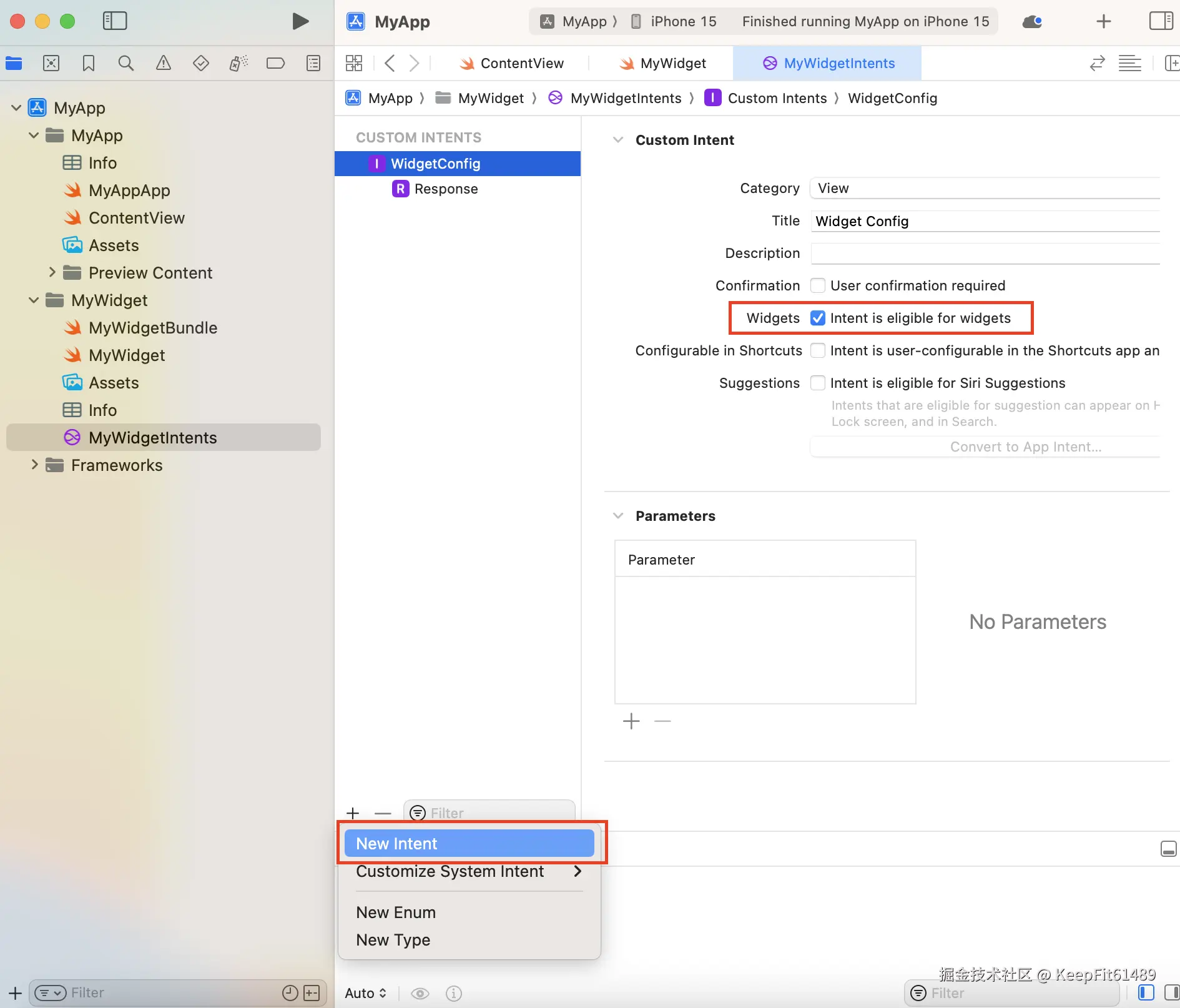Collapse the MyWidget folder group
The image size is (1180, 1008).
click(x=34, y=300)
